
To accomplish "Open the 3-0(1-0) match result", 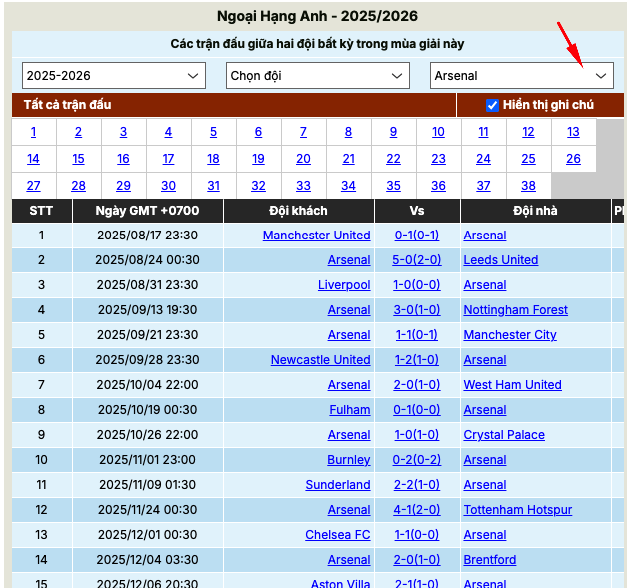I will [417, 310].
